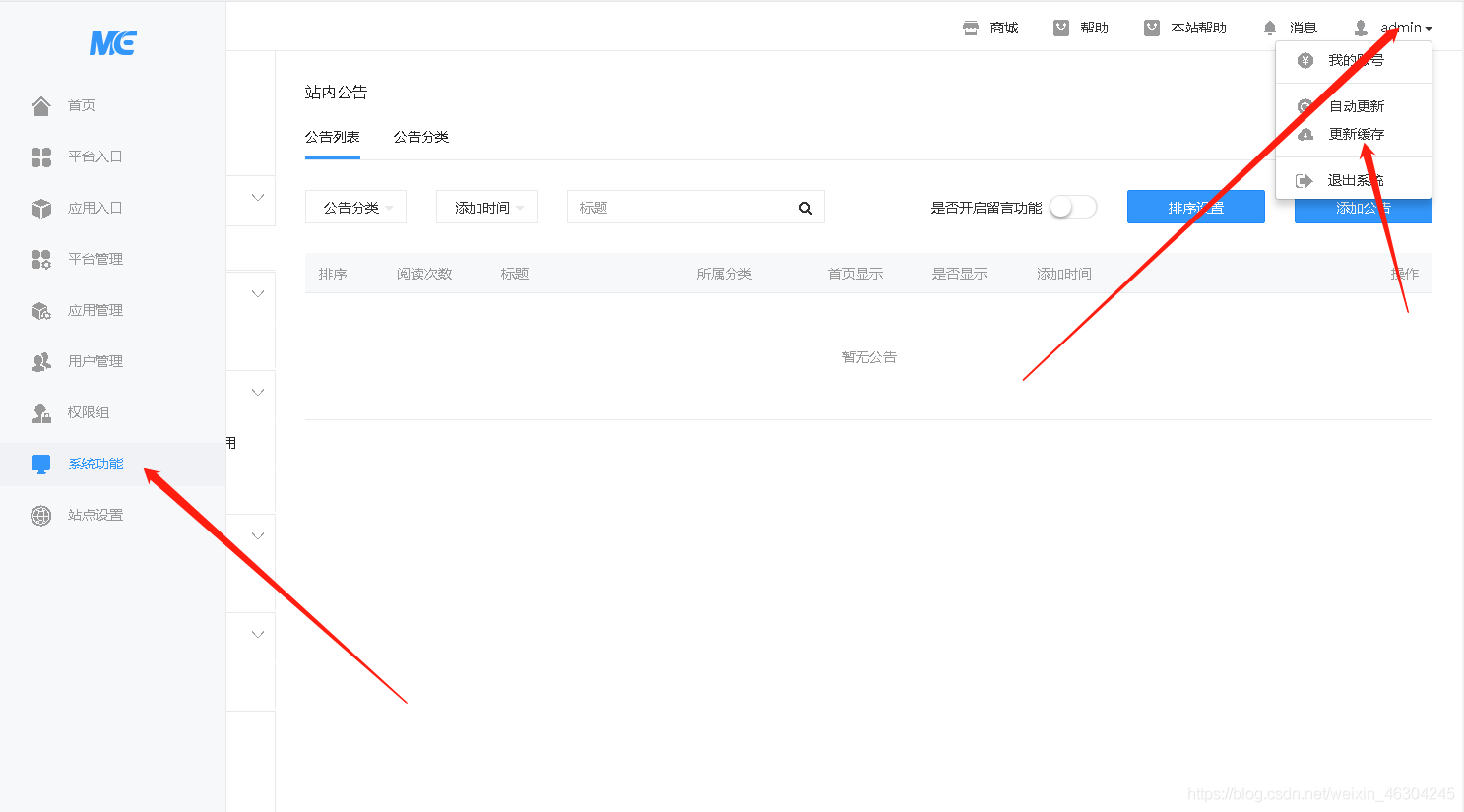Select the 权限组 permissions group icon
The image size is (1464, 812).
(x=40, y=412)
